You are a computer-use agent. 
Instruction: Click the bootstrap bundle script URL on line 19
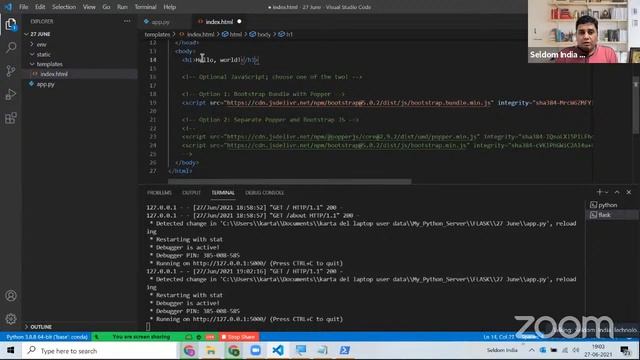358,103
